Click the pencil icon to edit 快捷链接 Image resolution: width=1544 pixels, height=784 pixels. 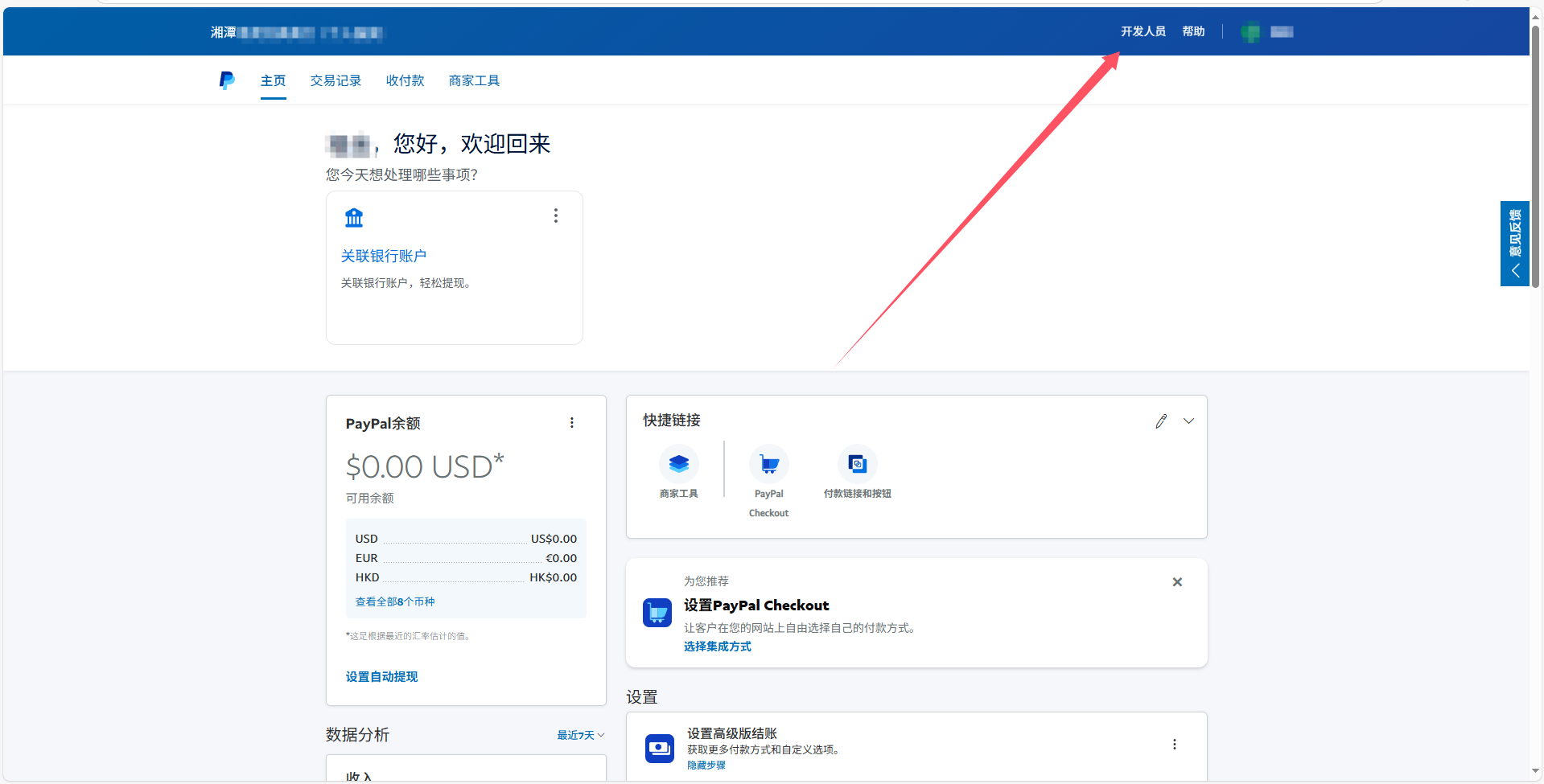tap(1161, 421)
